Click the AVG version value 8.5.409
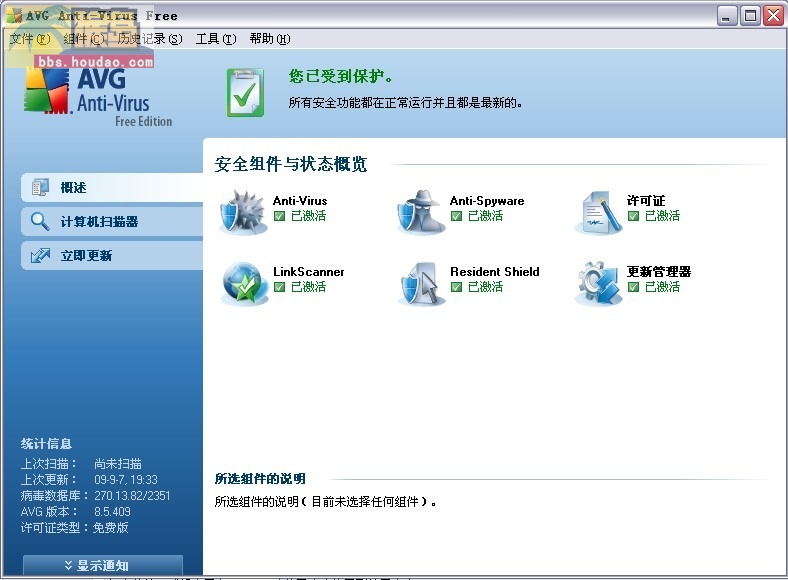This screenshot has width=788, height=580. 112,512
